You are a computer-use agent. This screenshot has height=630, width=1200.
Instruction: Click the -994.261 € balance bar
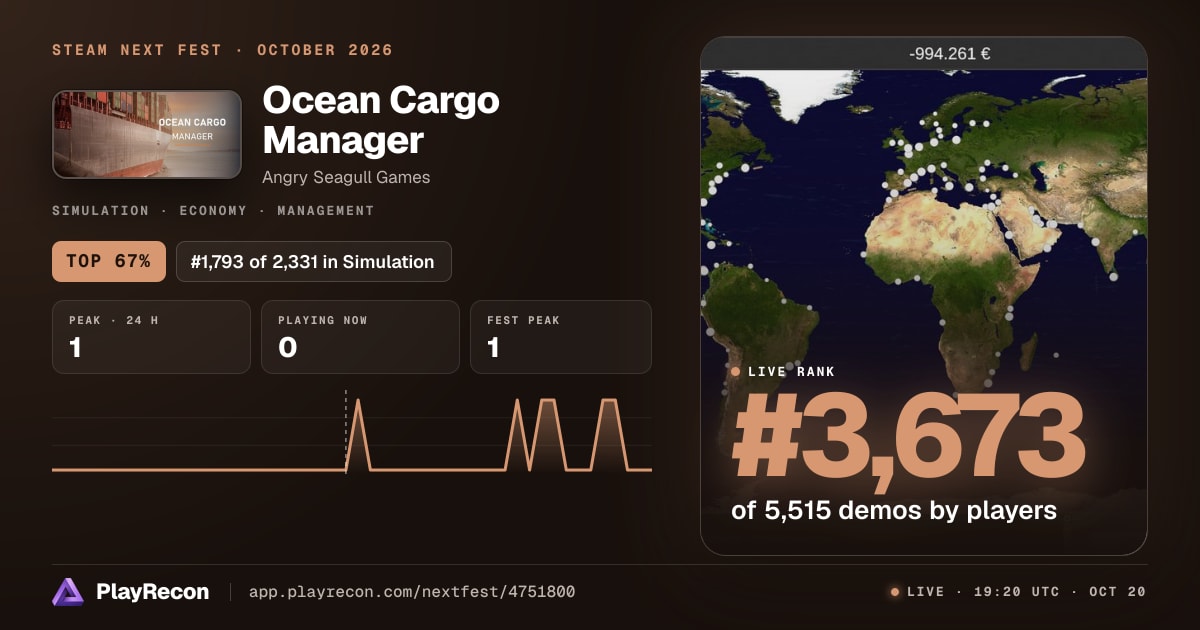pos(924,54)
